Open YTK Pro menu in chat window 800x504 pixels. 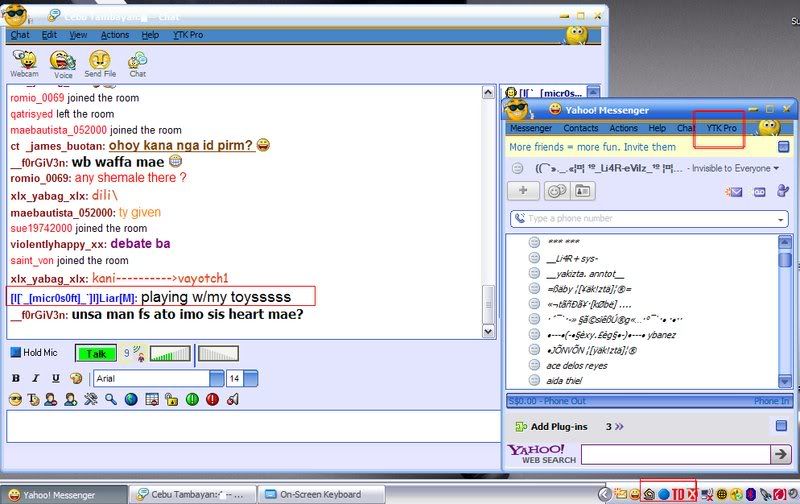[x=188, y=35]
